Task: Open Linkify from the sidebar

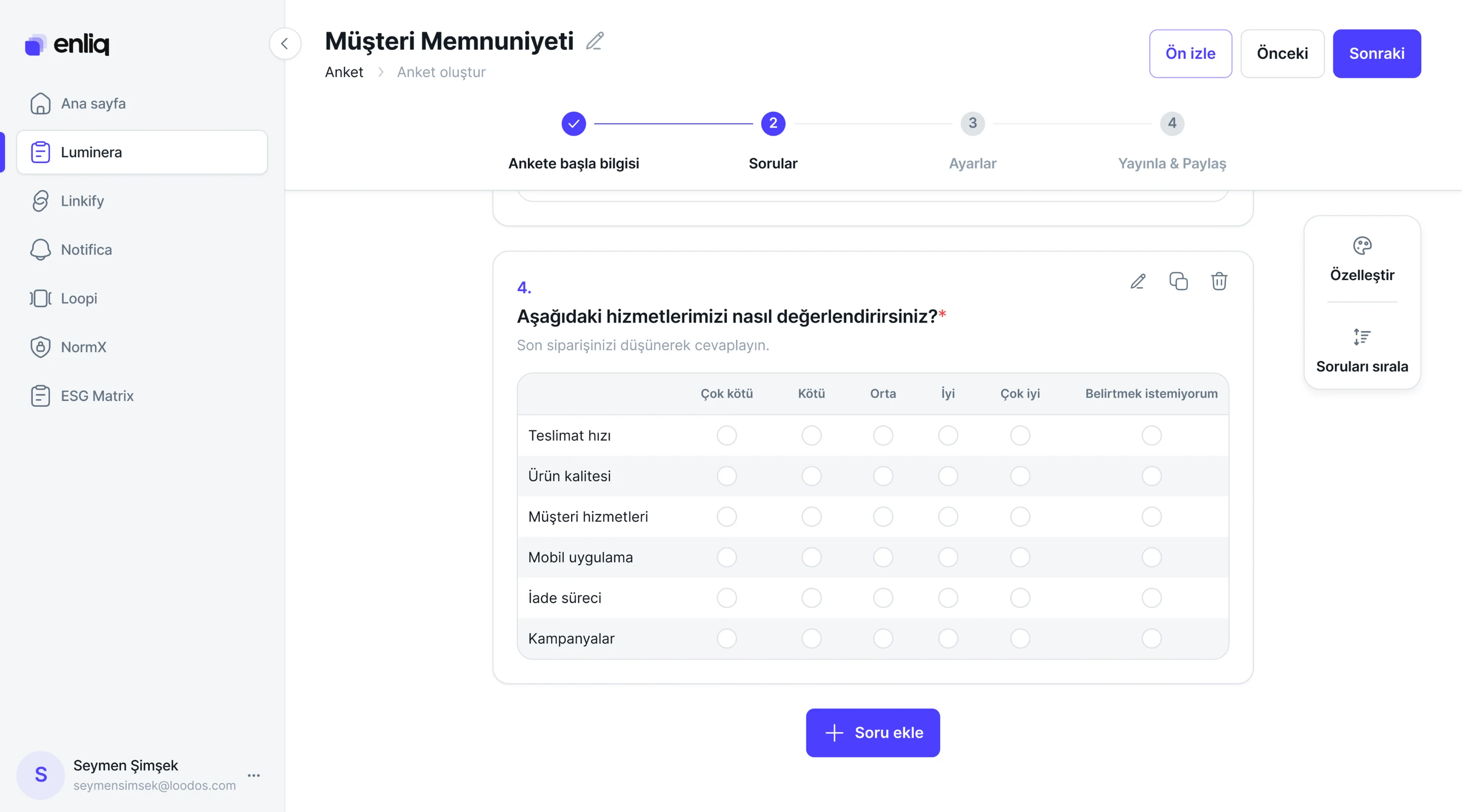Action: [x=142, y=201]
